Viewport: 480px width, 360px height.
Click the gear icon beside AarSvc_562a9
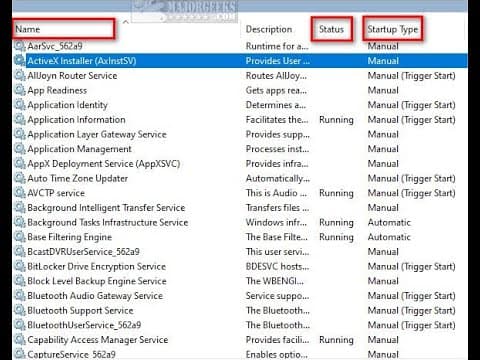tap(20, 46)
